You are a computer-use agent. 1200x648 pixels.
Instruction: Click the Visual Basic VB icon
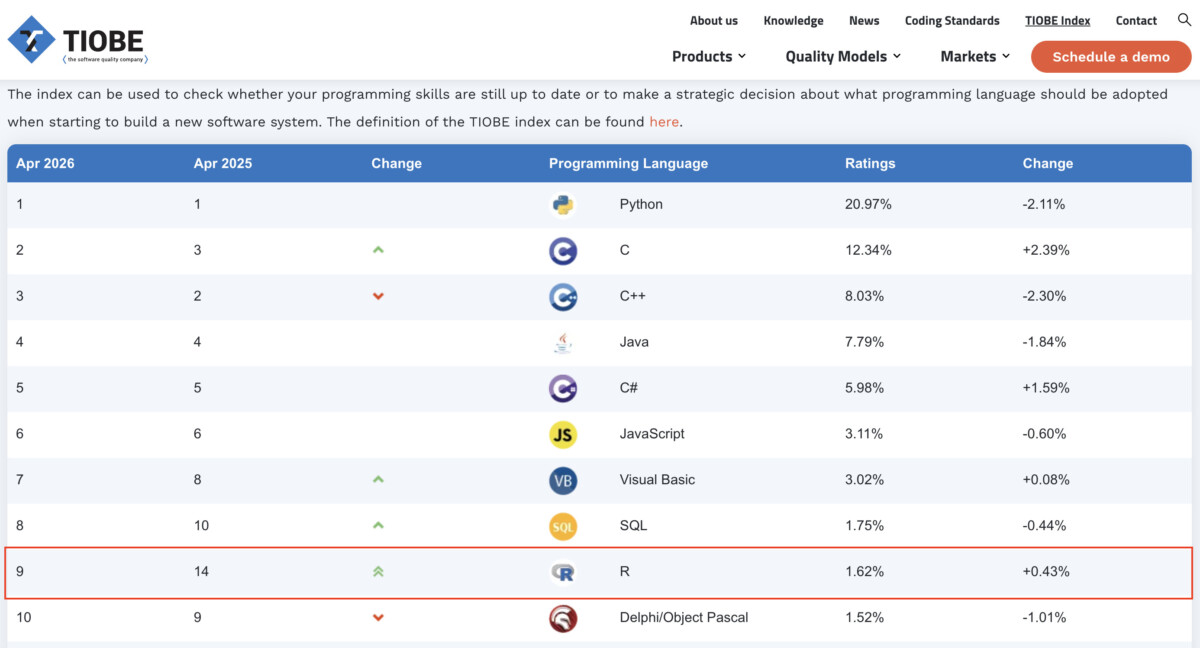pyautogui.click(x=563, y=480)
